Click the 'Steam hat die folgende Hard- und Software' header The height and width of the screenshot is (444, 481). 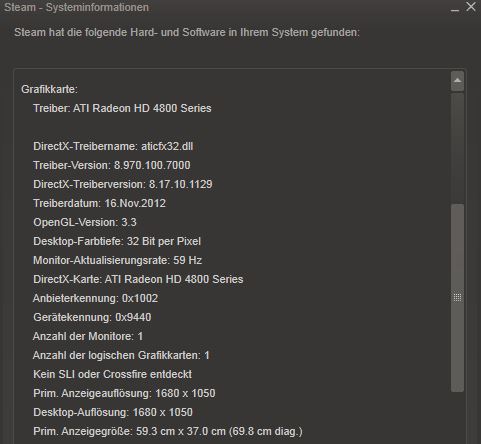[x=187, y=33]
